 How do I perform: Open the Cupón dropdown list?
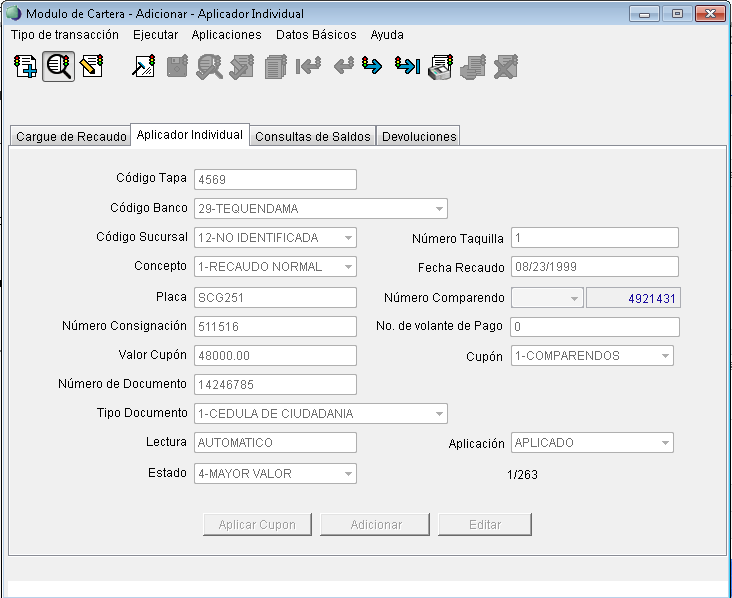click(665, 356)
